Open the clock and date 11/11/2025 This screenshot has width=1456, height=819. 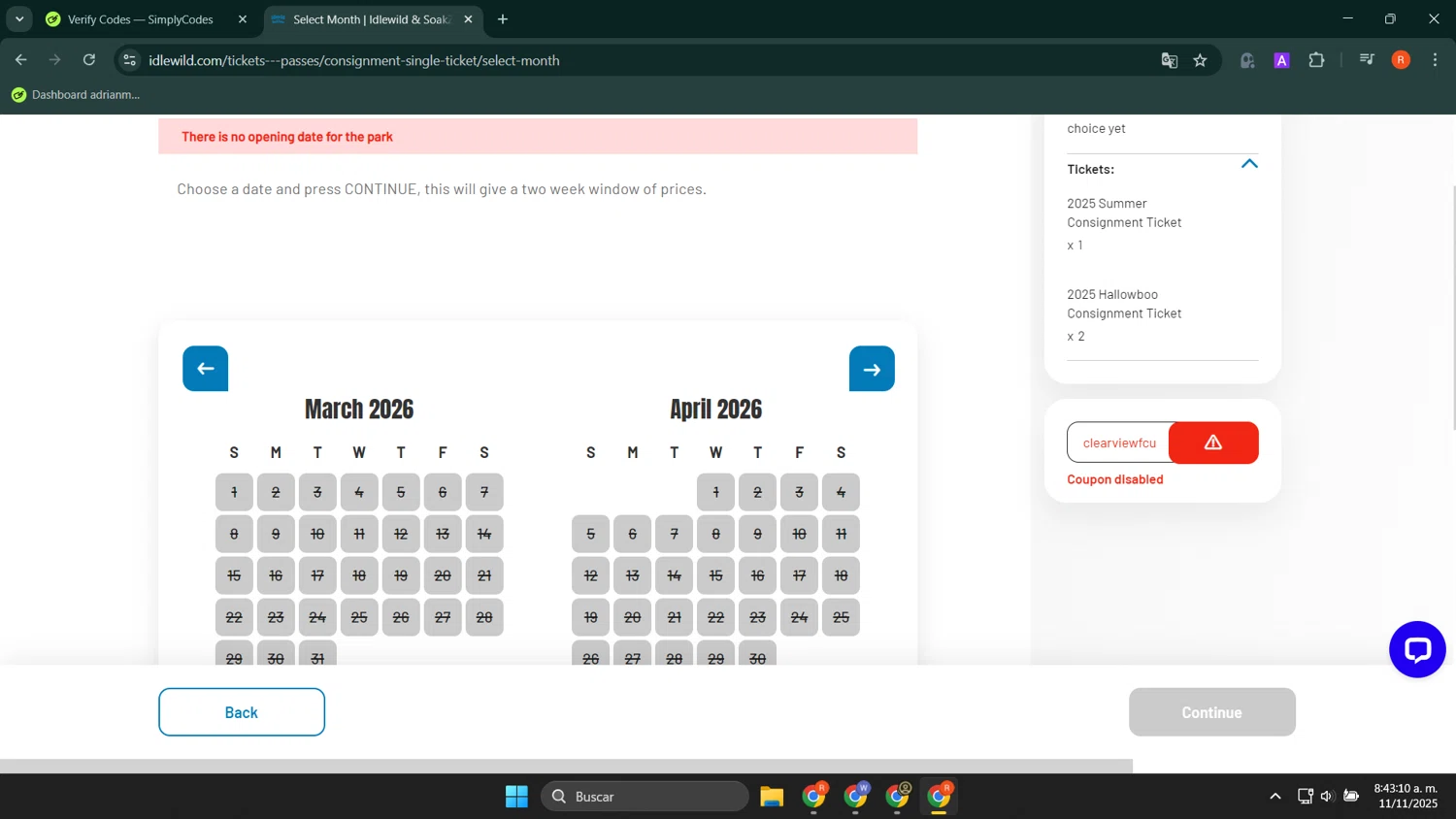pos(1406,796)
